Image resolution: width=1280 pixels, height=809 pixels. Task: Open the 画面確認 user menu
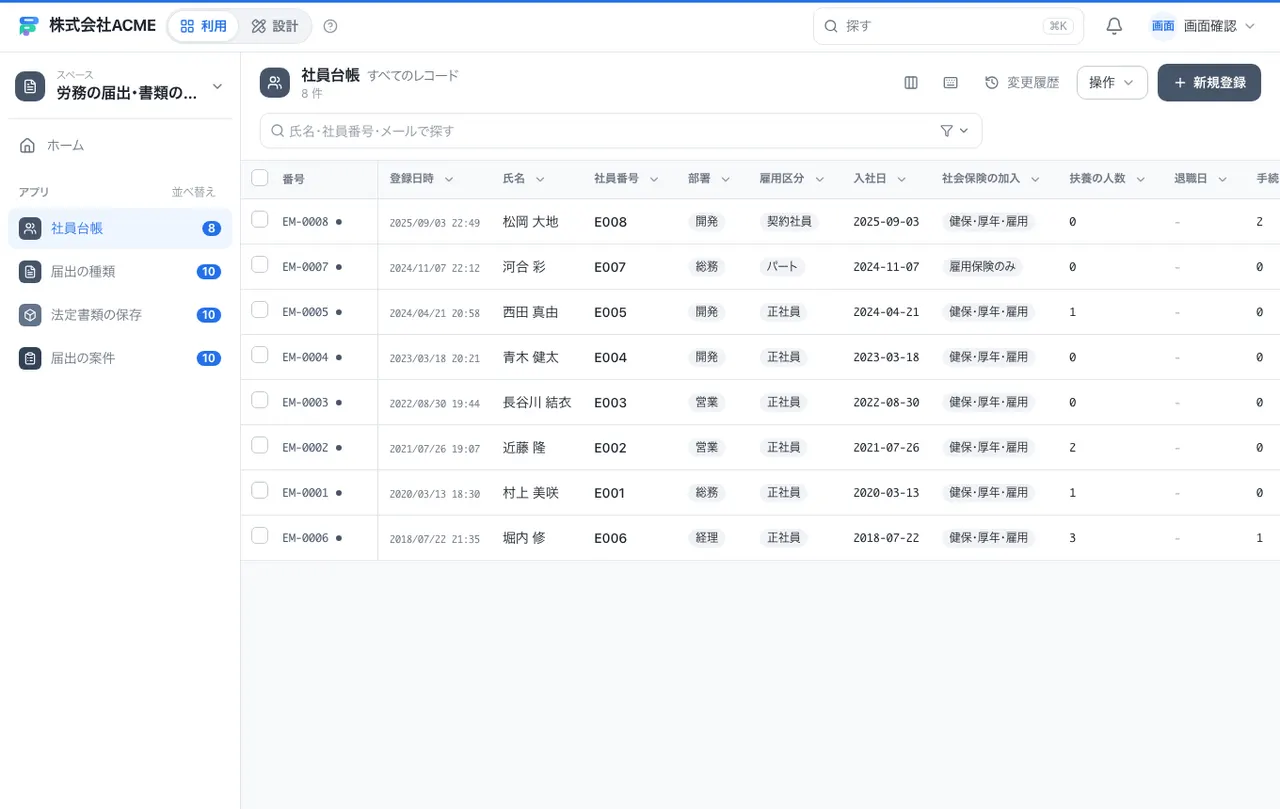point(1203,26)
